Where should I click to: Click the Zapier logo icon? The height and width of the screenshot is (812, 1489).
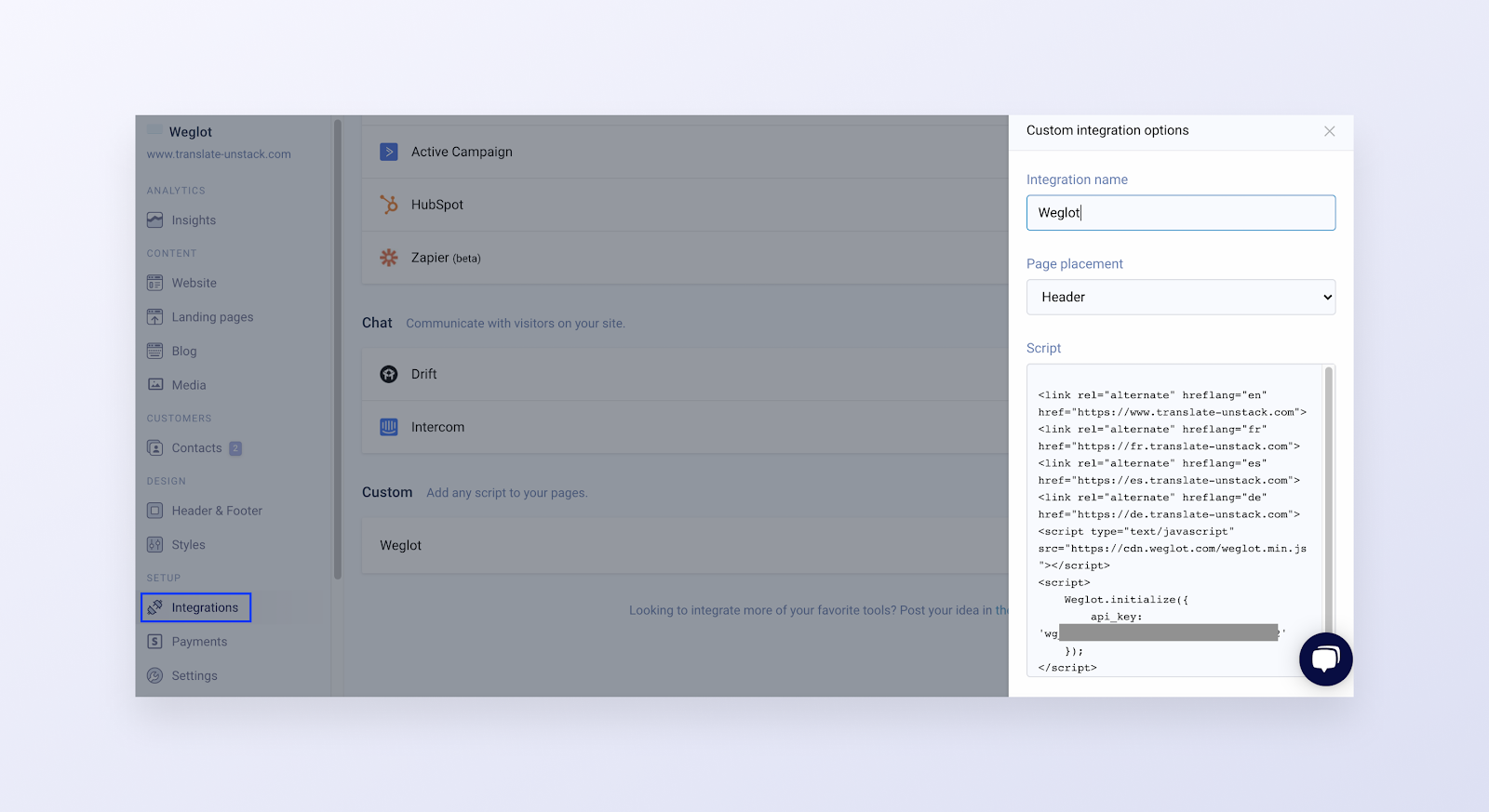(x=389, y=258)
